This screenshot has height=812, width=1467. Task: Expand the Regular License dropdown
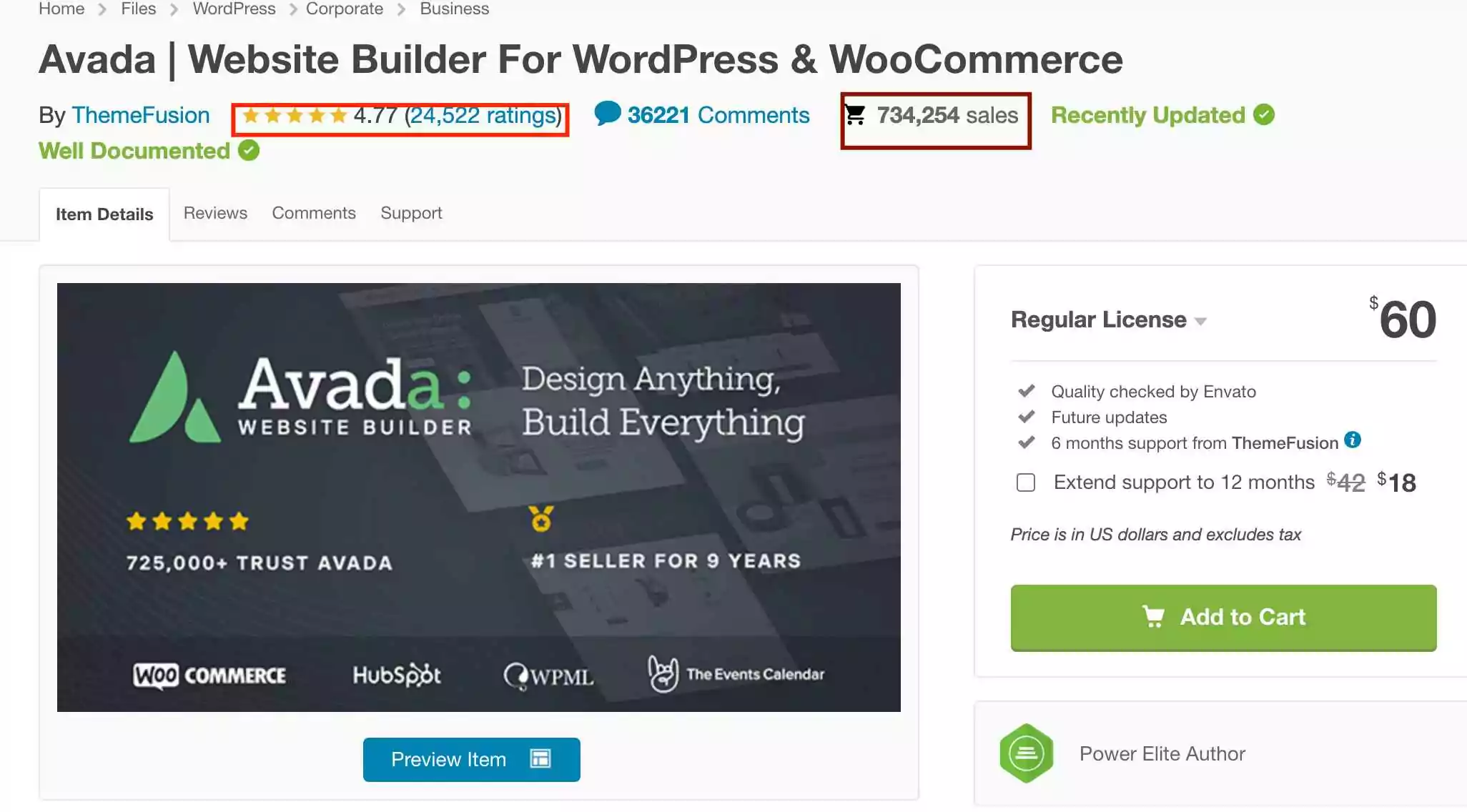[x=1109, y=320]
